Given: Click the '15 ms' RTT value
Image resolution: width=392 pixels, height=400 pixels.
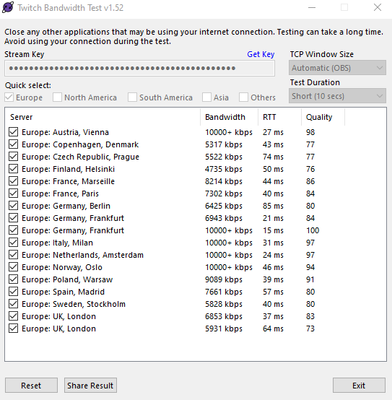Looking at the screenshot, I should pyautogui.click(x=273, y=230).
